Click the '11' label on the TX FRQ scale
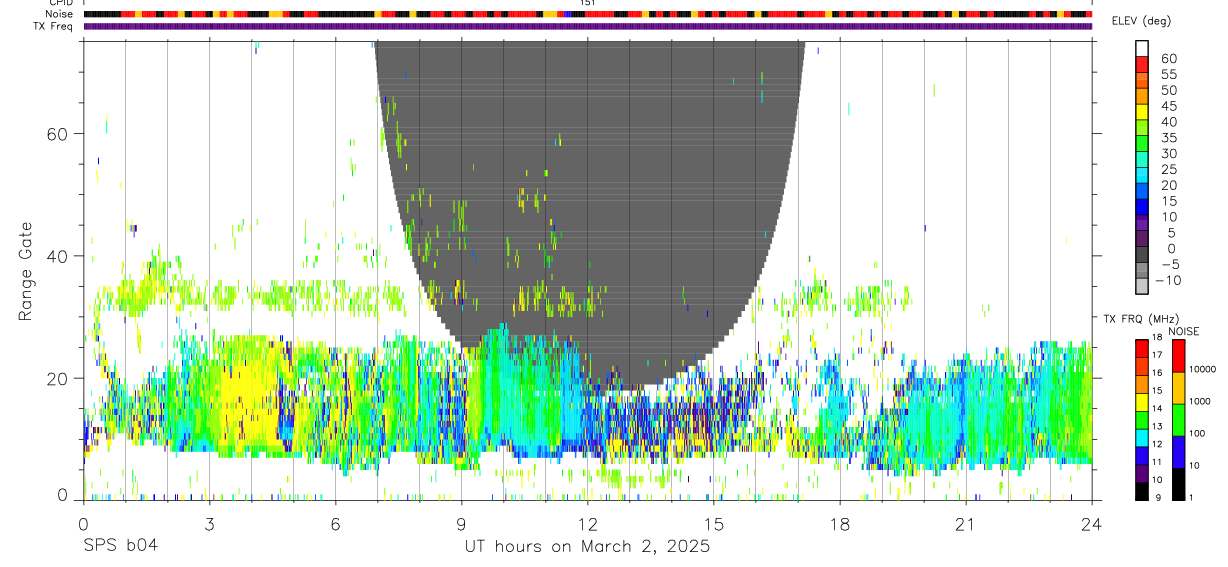 [x=1157, y=463]
